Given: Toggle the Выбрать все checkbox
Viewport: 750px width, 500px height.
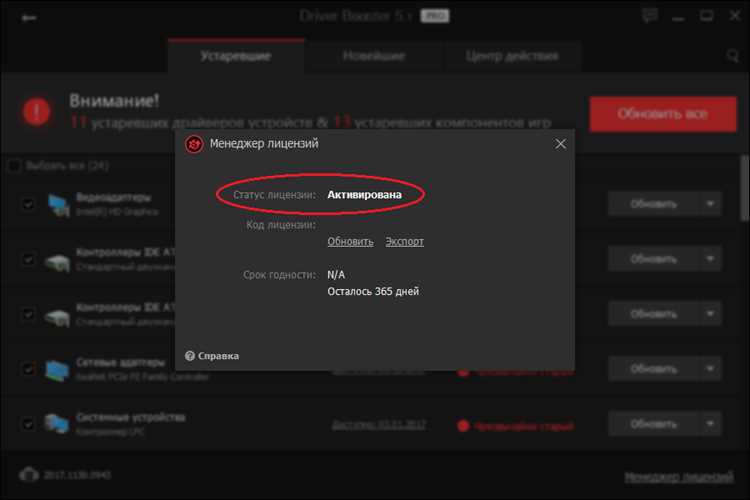Looking at the screenshot, I should coord(14,166).
